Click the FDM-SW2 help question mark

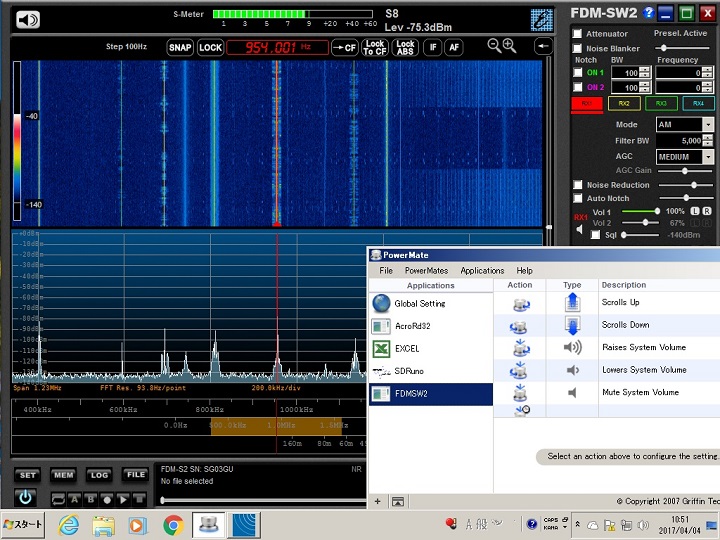click(x=648, y=12)
